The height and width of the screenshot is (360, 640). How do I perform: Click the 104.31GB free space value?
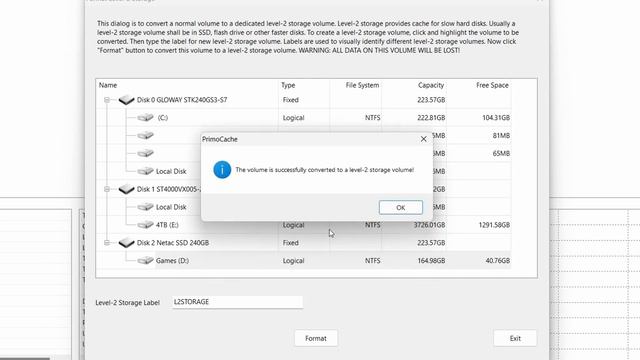[496, 118]
